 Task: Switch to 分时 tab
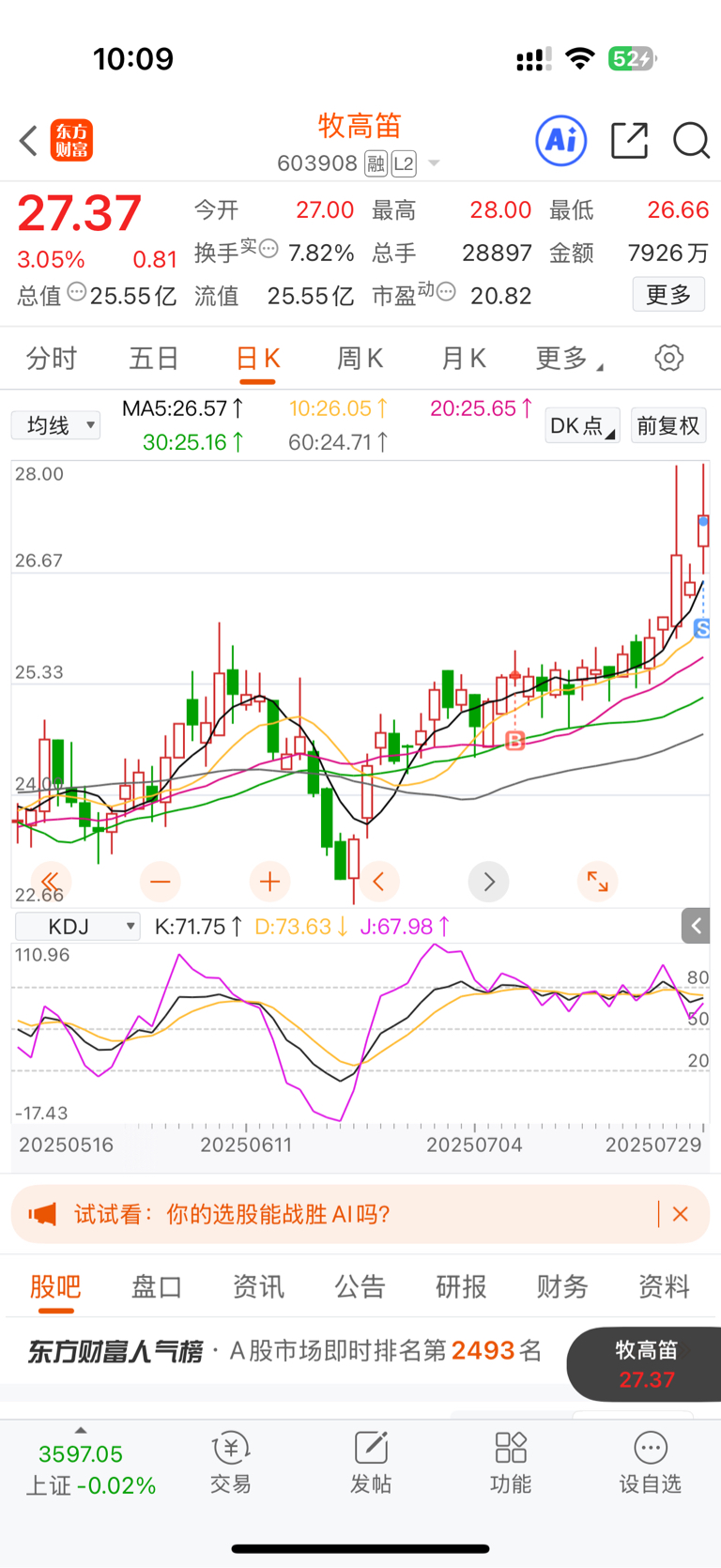[52, 358]
